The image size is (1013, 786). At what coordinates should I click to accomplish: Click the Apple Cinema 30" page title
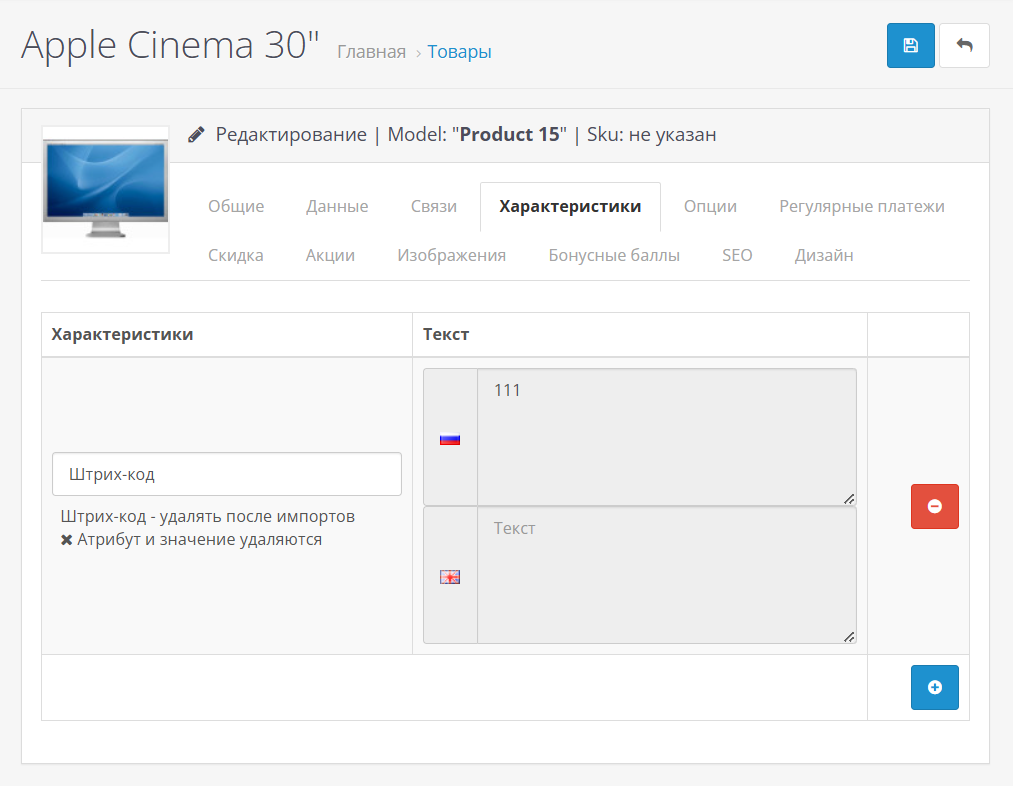tap(171, 45)
